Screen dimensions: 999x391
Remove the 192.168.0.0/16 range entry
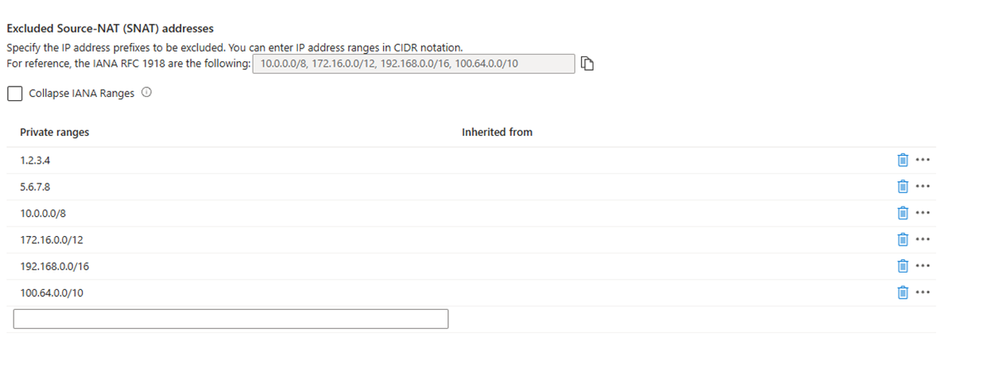[902, 266]
